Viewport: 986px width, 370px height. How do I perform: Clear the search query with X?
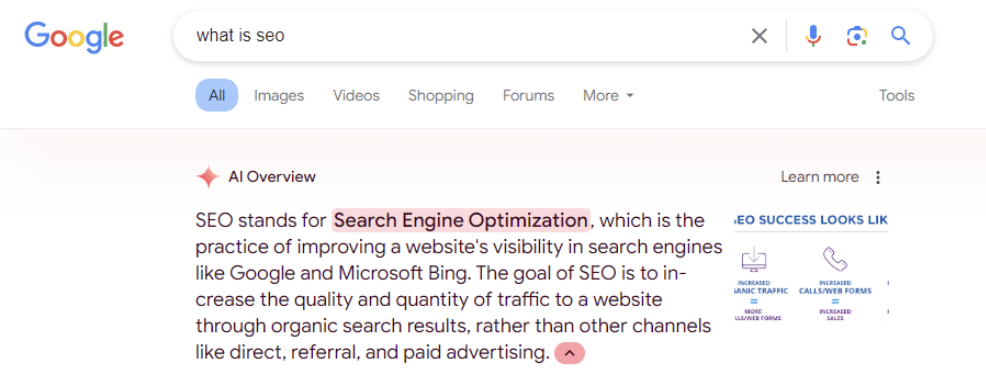pyautogui.click(x=760, y=36)
